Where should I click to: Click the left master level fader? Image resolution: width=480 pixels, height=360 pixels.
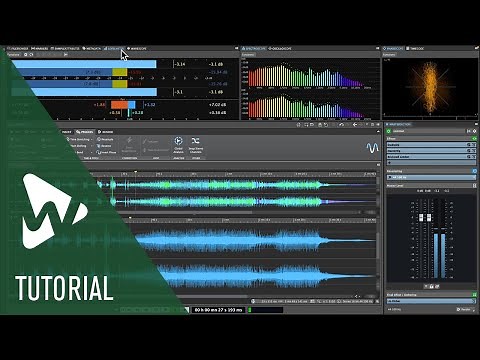point(421,218)
